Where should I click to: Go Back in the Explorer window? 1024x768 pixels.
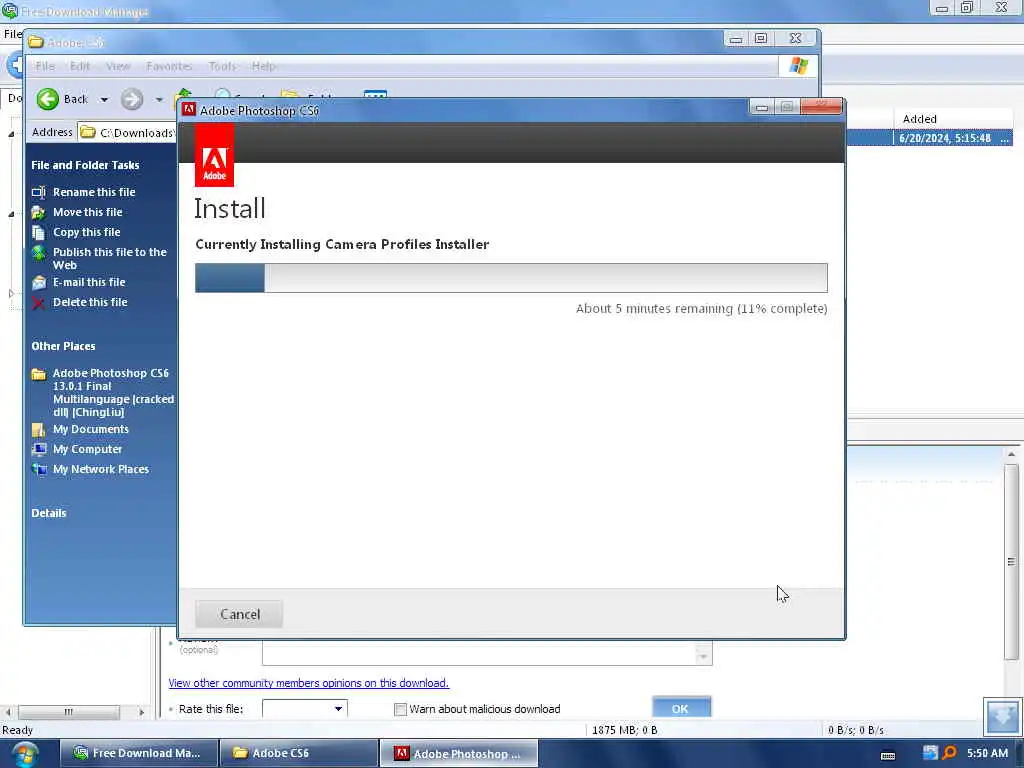tap(62, 99)
